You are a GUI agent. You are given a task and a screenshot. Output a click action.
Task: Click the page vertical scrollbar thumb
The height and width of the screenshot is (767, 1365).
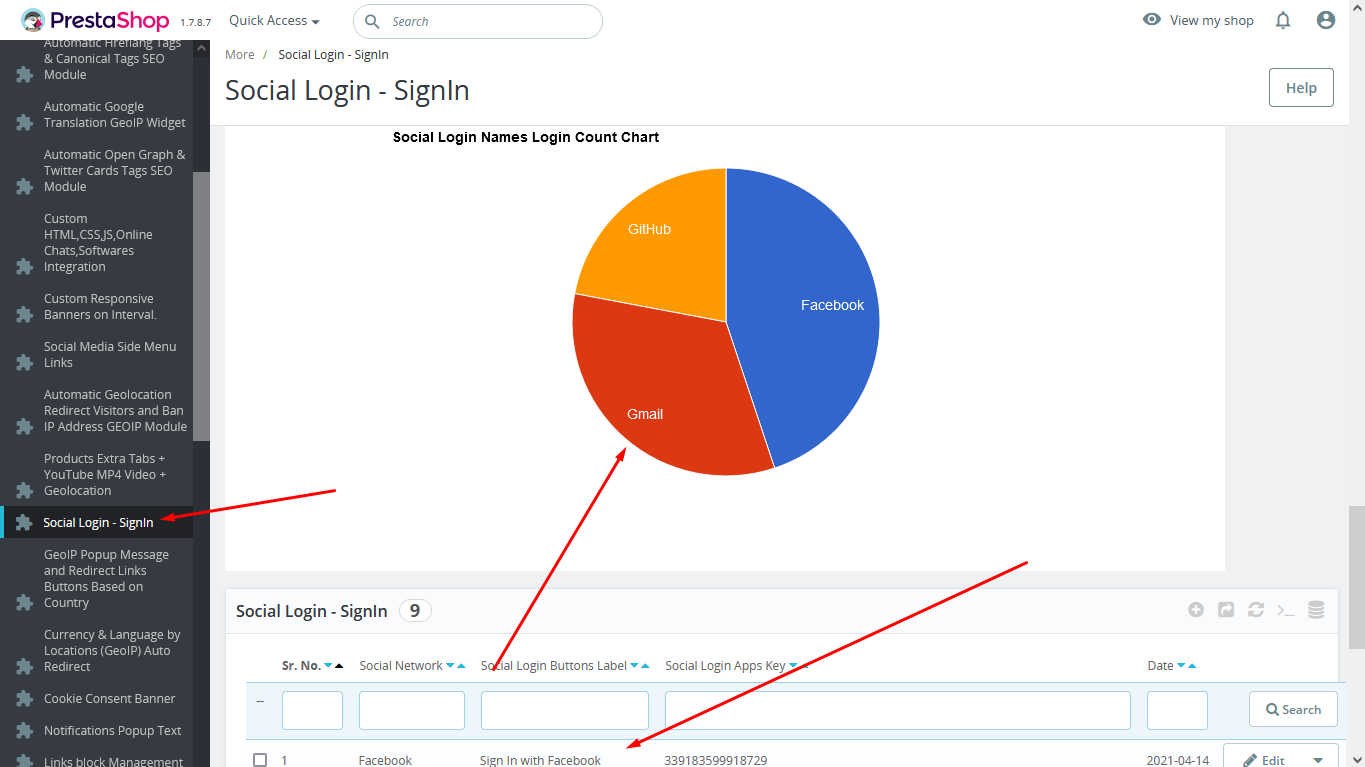click(1356, 578)
